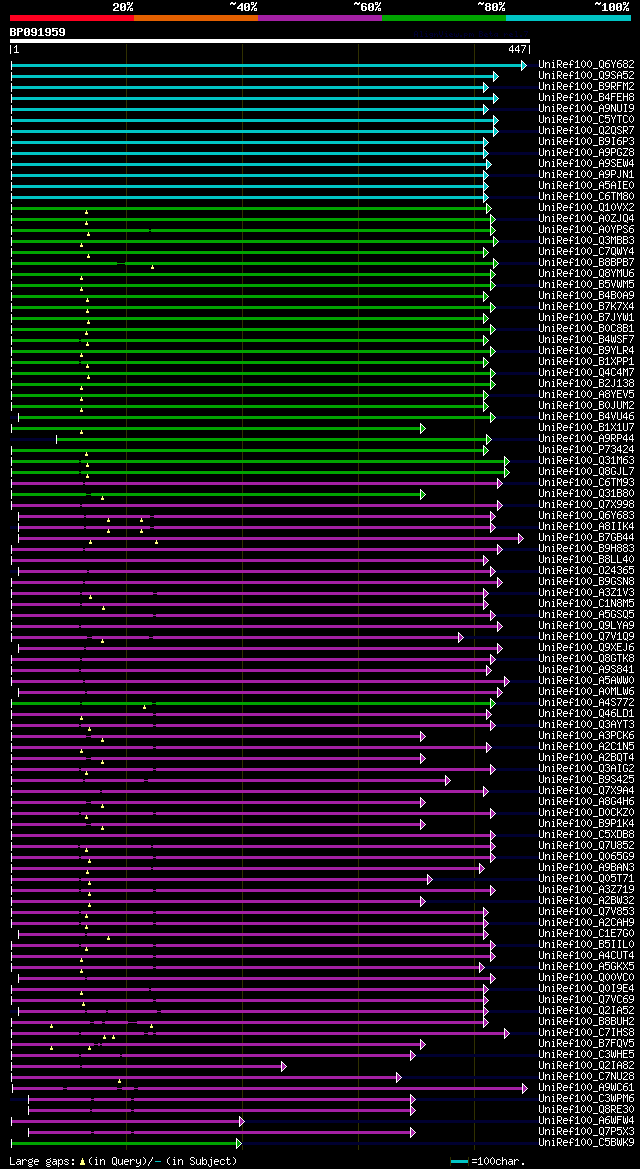
Task: Open the UniRef100_Q9SA52 hit label
Action: [586, 75]
